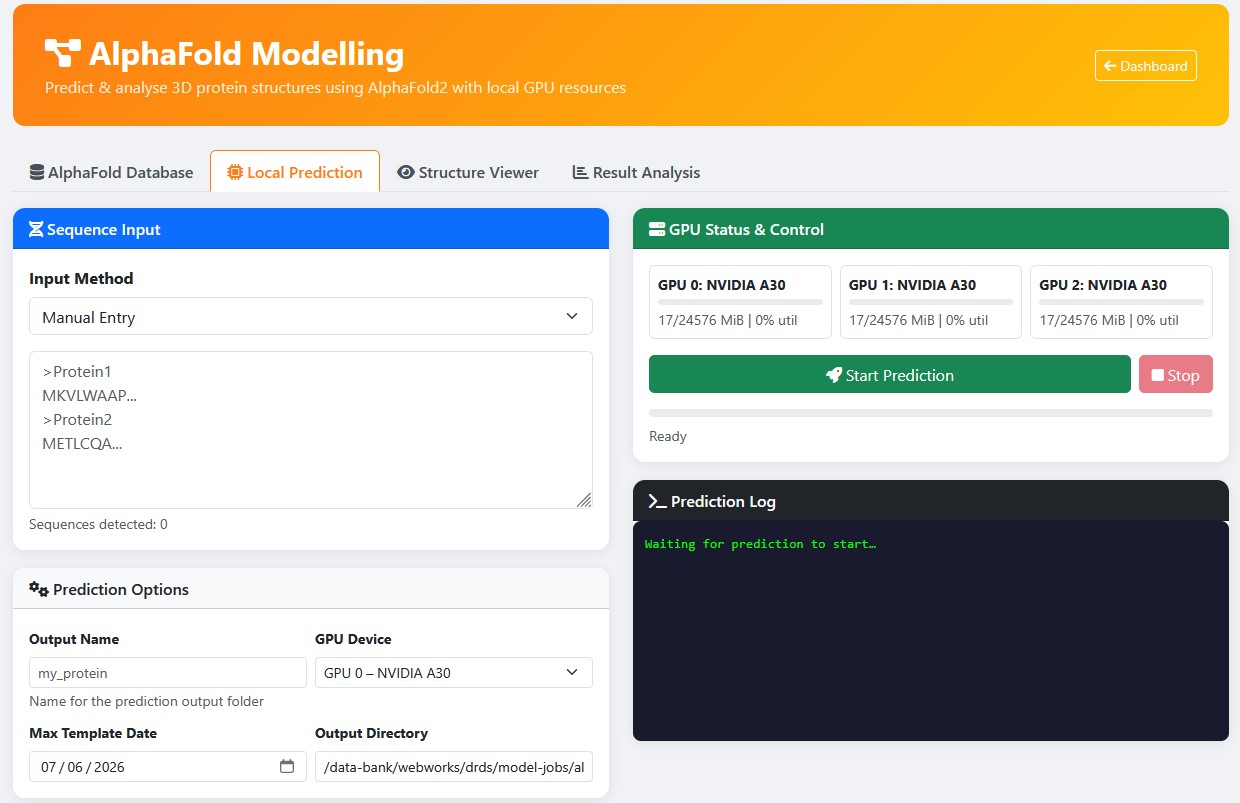Select the Local Prediction tab
1240x803 pixels.
(x=295, y=172)
